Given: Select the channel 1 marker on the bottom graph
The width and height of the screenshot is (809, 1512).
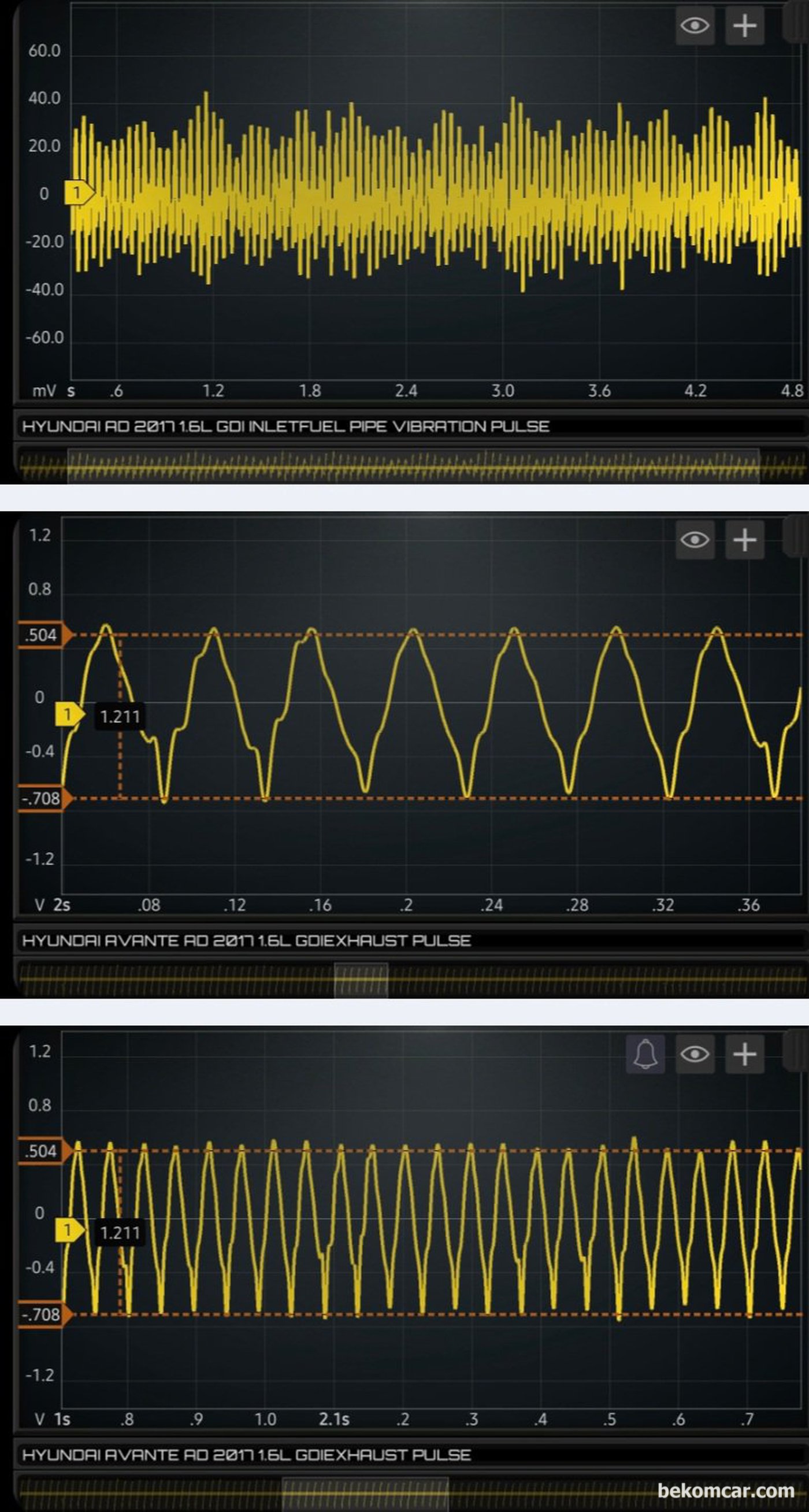Looking at the screenshot, I should tap(69, 1230).
